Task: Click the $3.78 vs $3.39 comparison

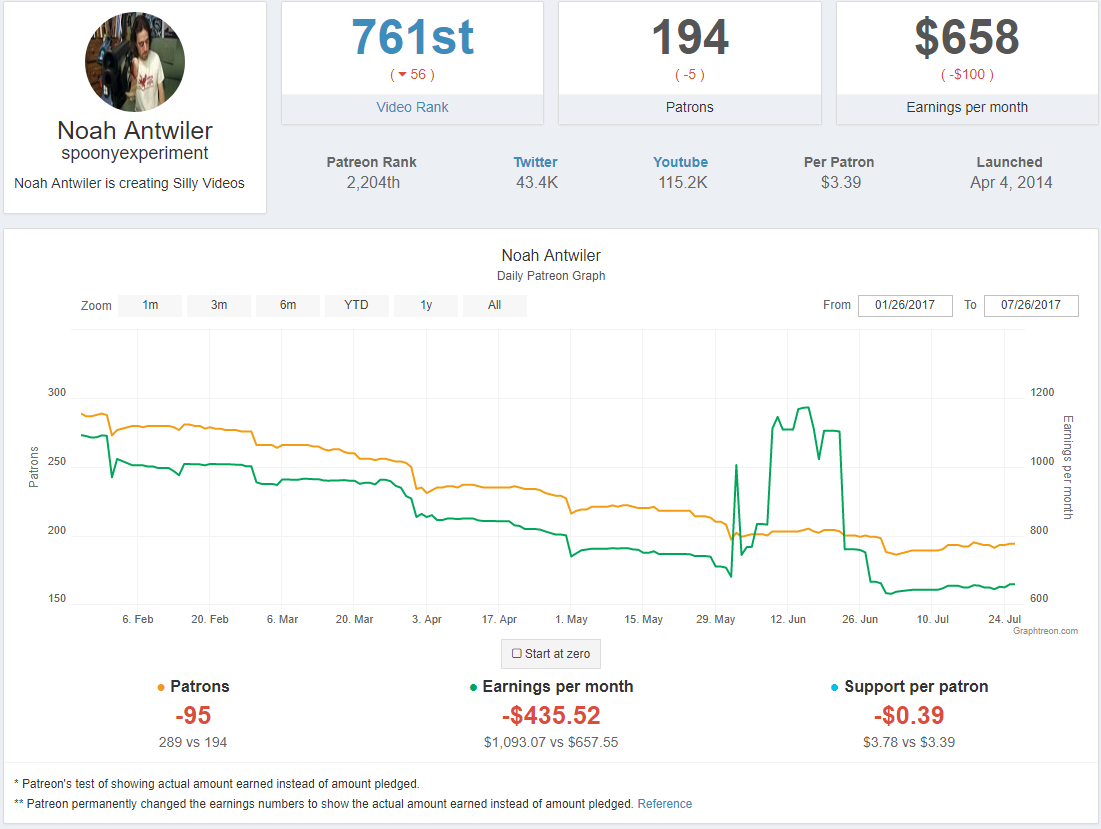Action: tap(909, 742)
